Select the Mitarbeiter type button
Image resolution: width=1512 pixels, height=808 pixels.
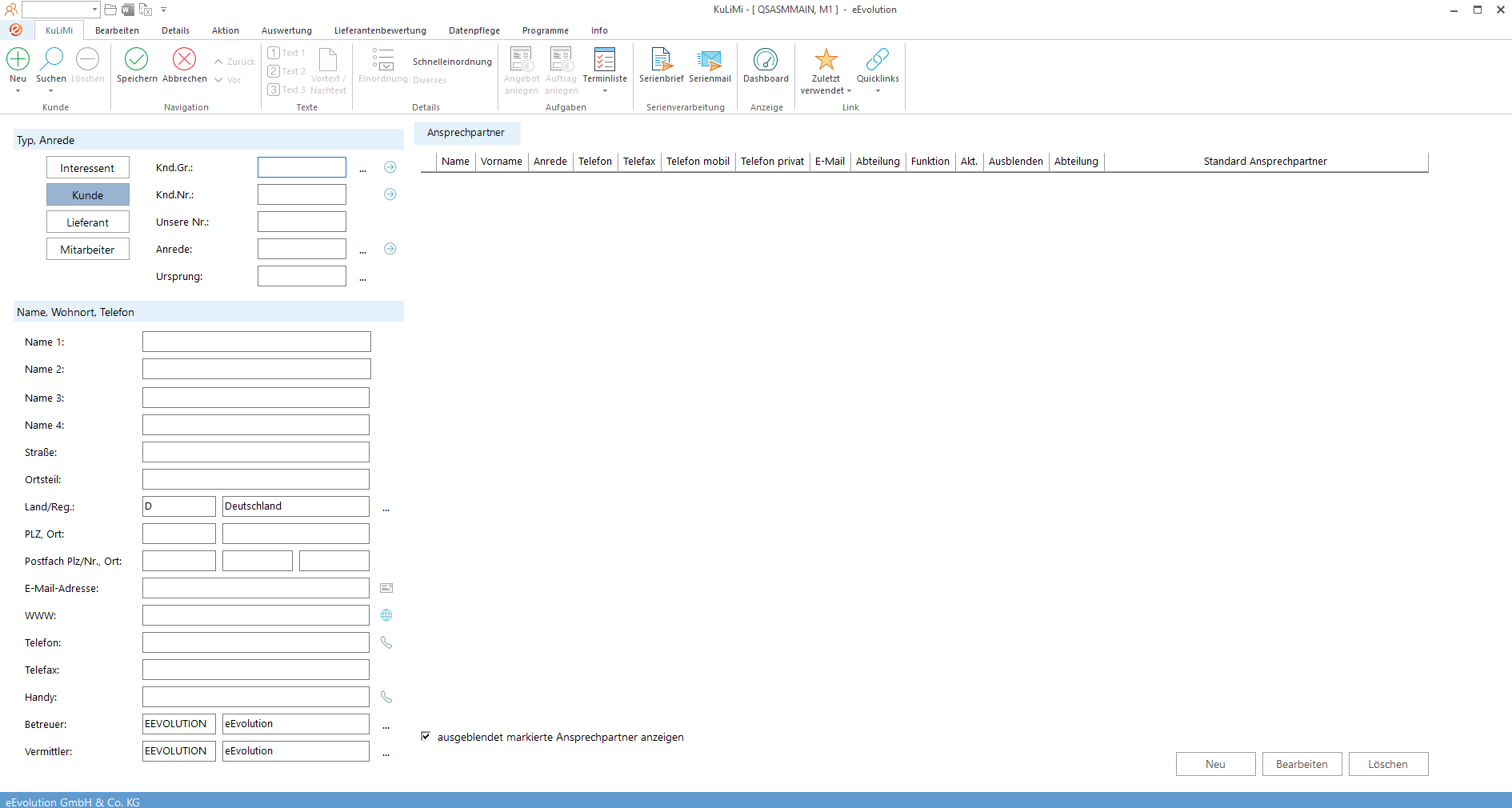click(x=87, y=250)
